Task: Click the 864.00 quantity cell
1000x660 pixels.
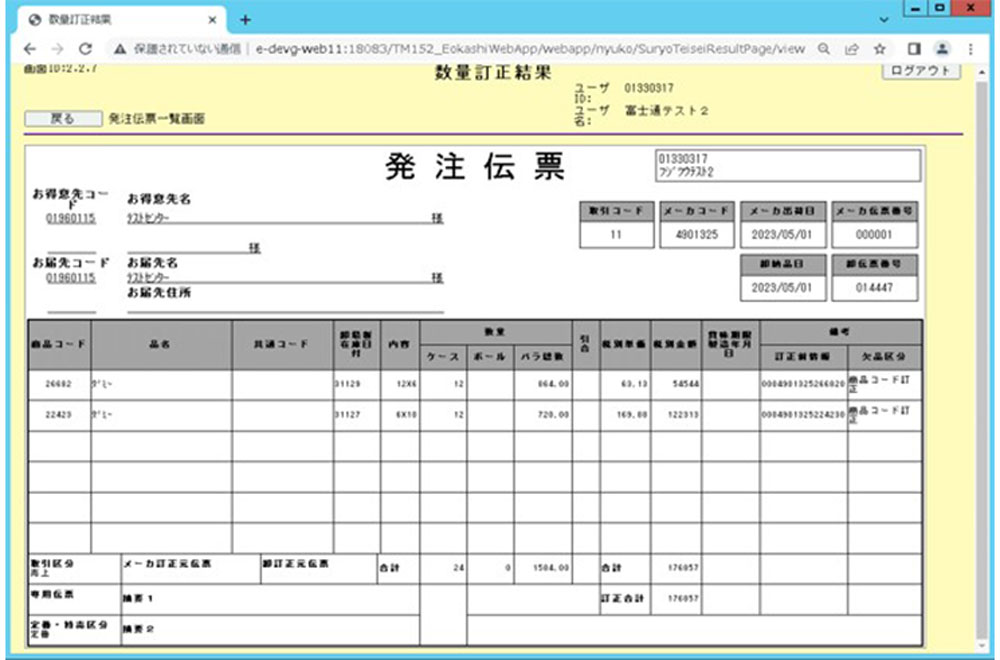Action: 543,385
